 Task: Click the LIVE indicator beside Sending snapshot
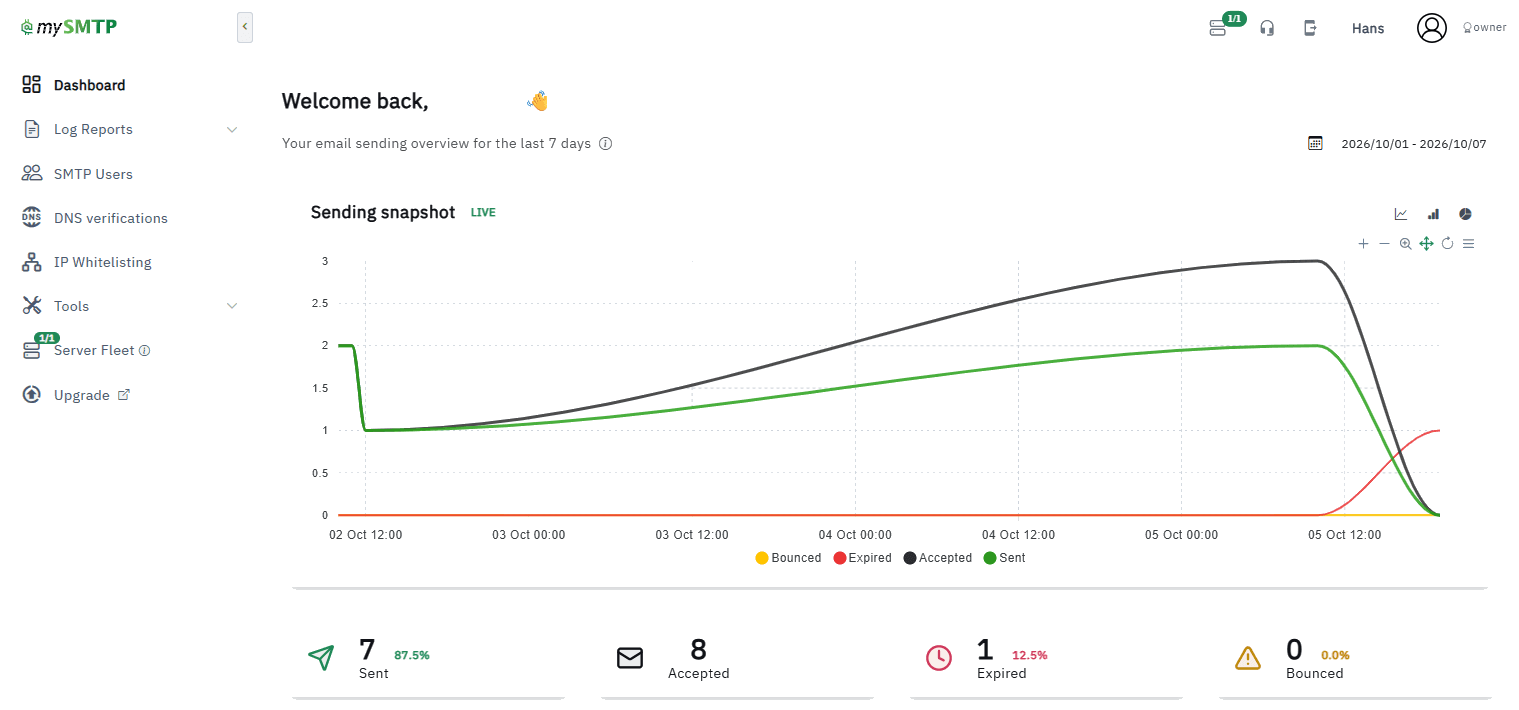click(483, 213)
